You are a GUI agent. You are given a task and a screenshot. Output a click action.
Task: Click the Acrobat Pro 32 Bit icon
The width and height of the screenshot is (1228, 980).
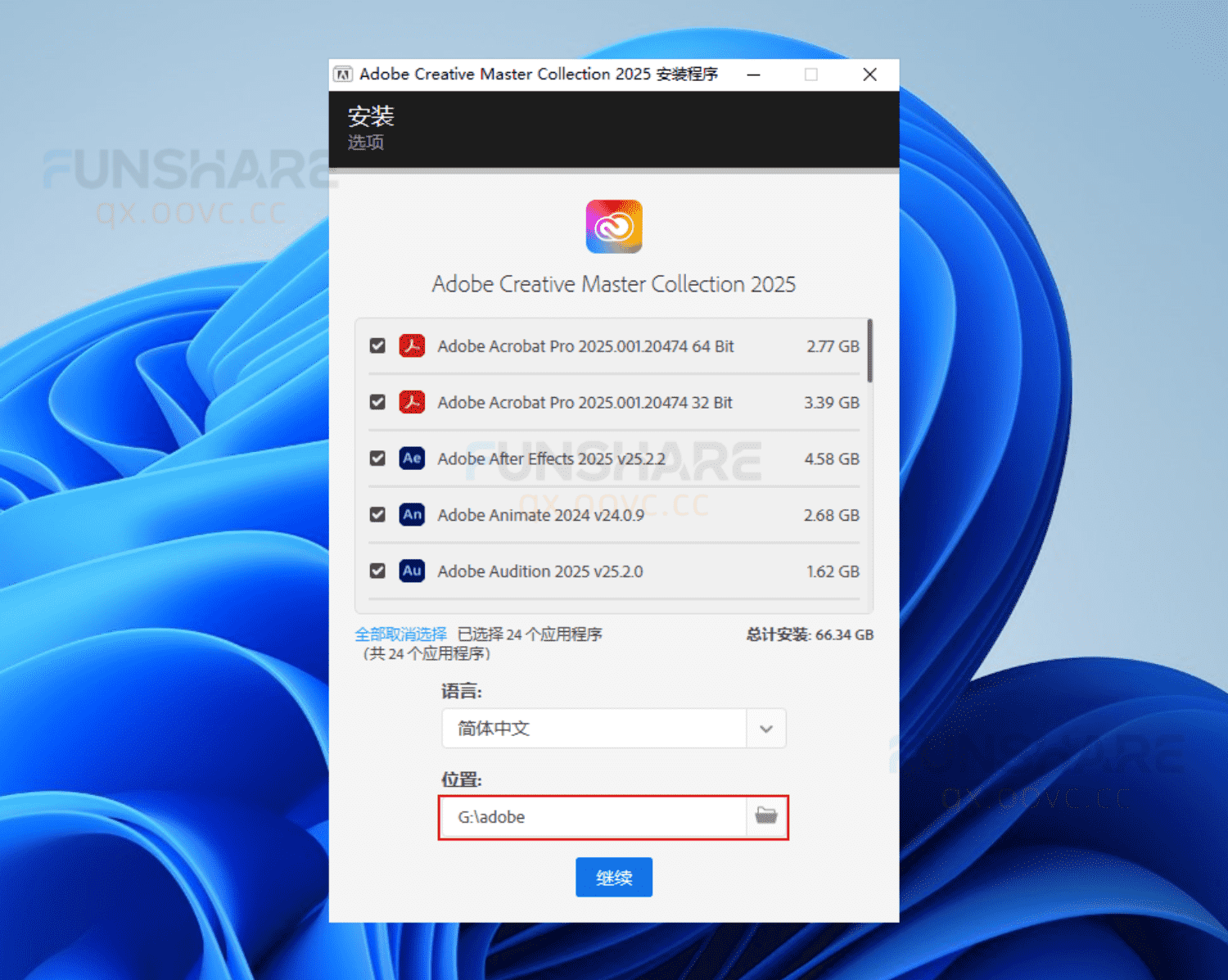point(413,402)
